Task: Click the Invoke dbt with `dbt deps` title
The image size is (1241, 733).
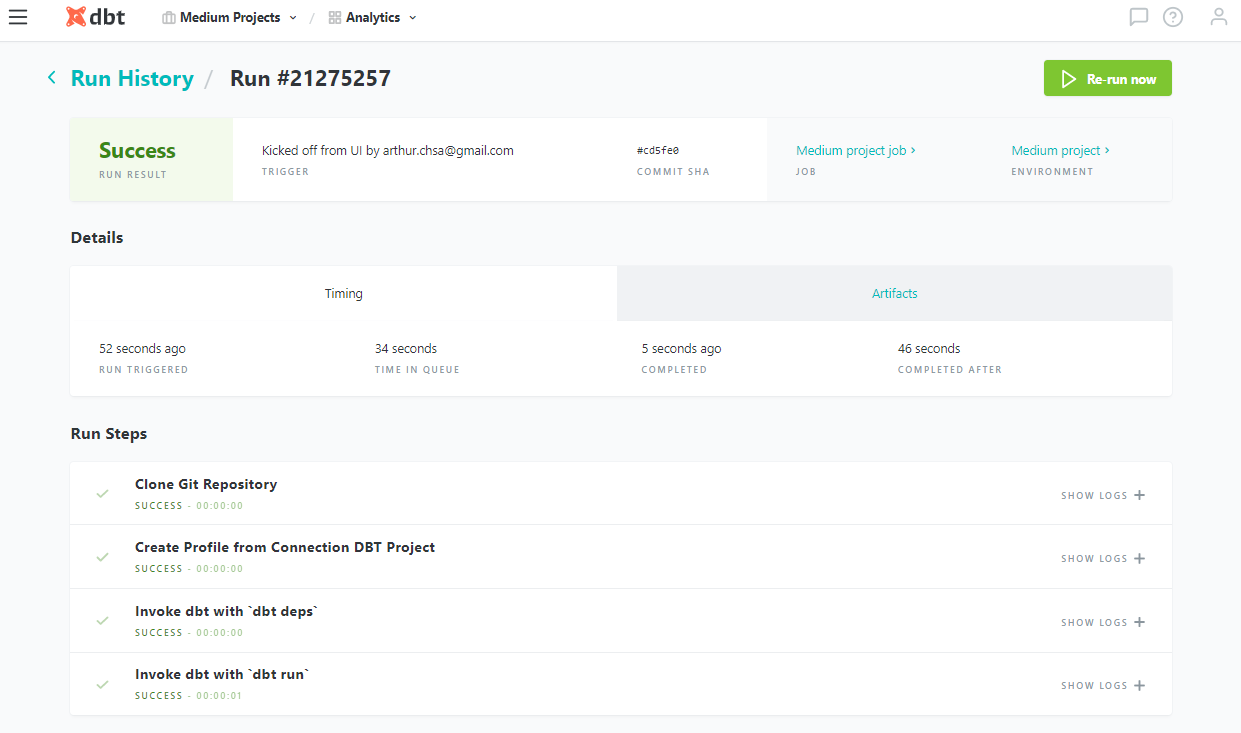Action: click(226, 611)
